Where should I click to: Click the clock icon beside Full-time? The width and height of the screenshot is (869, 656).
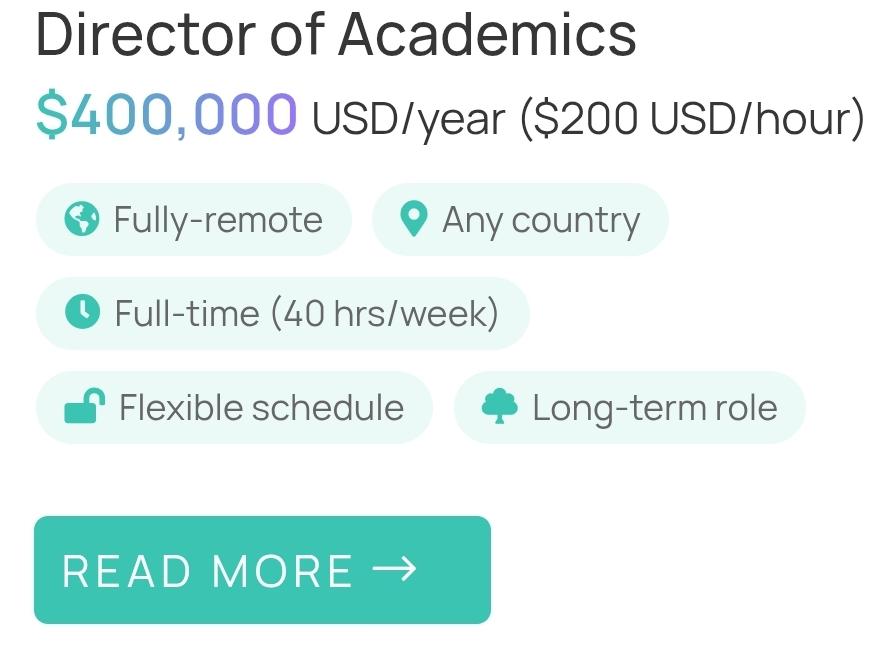tap(82, 311)
